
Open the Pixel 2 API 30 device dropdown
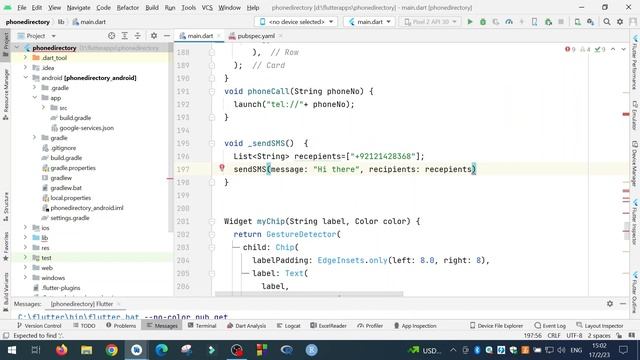(430, 22)
